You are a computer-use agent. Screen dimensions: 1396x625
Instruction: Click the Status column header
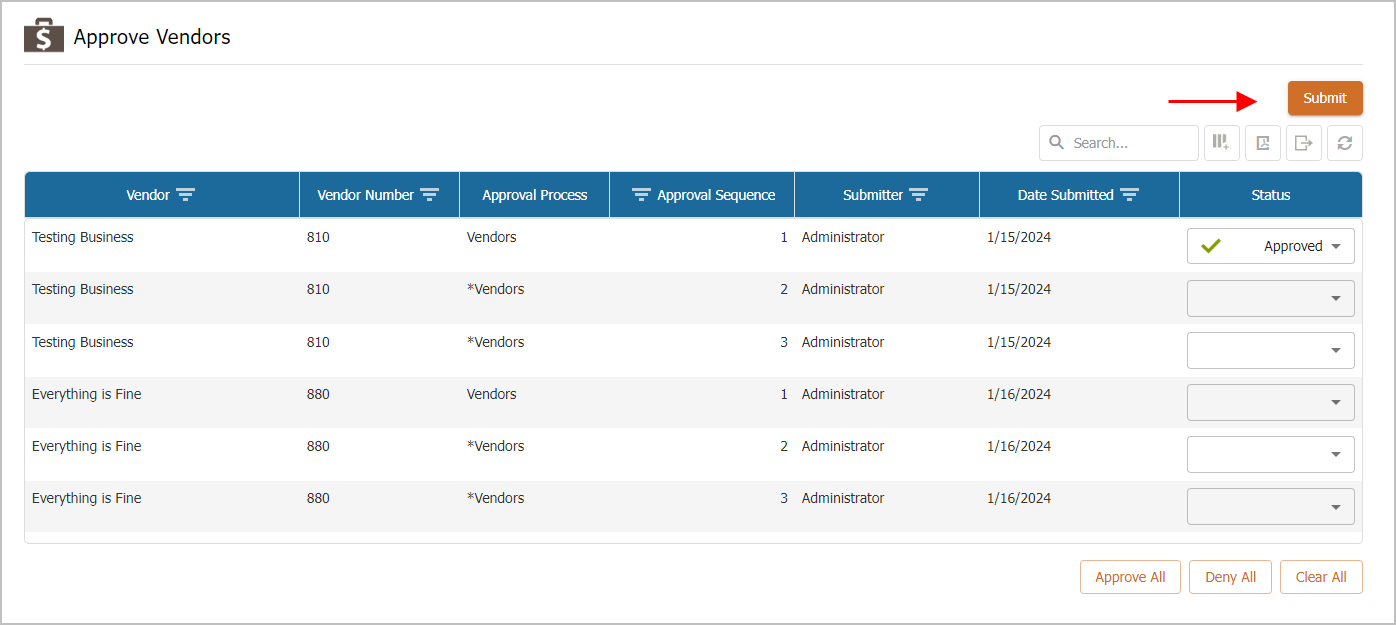(1270, 195)
